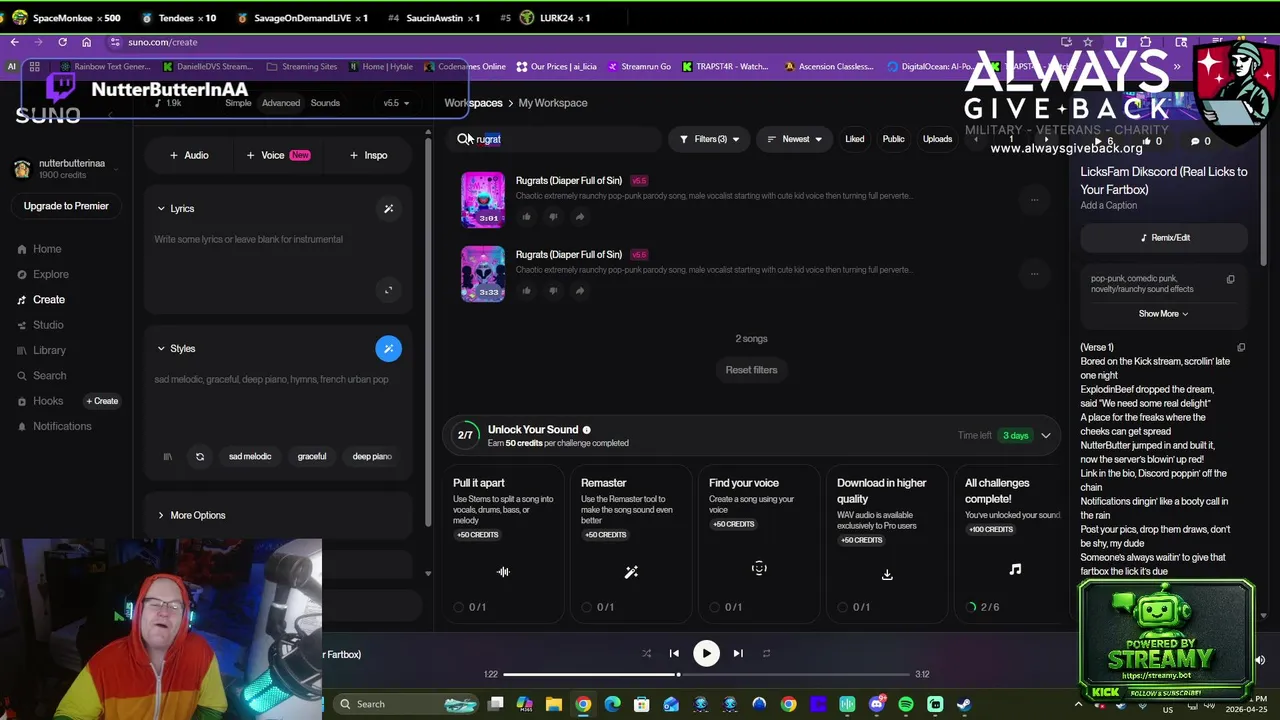Open the v5.5 model version dropdown
1280x720 pixels.
coord(396,103)
